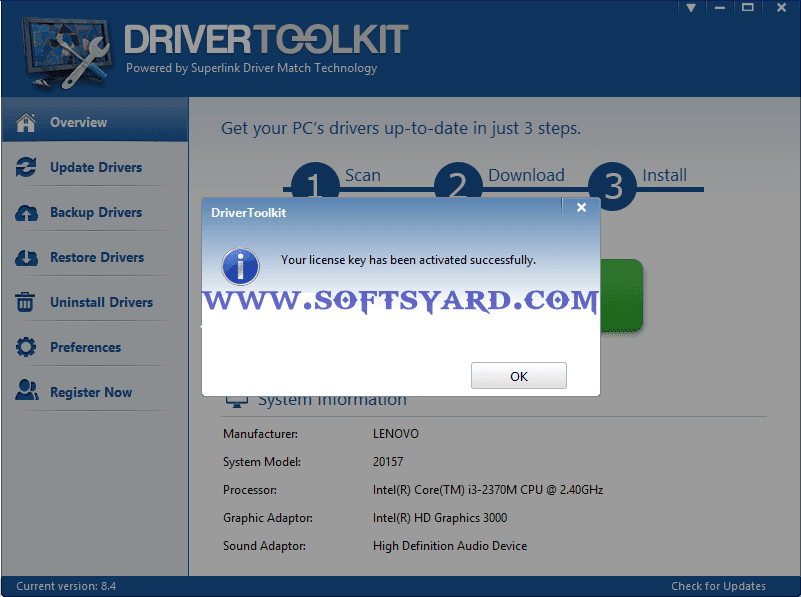This screenshot has width=801, height=597.
Task: Go to Update Drivers
Action: (x=95, y=168)
